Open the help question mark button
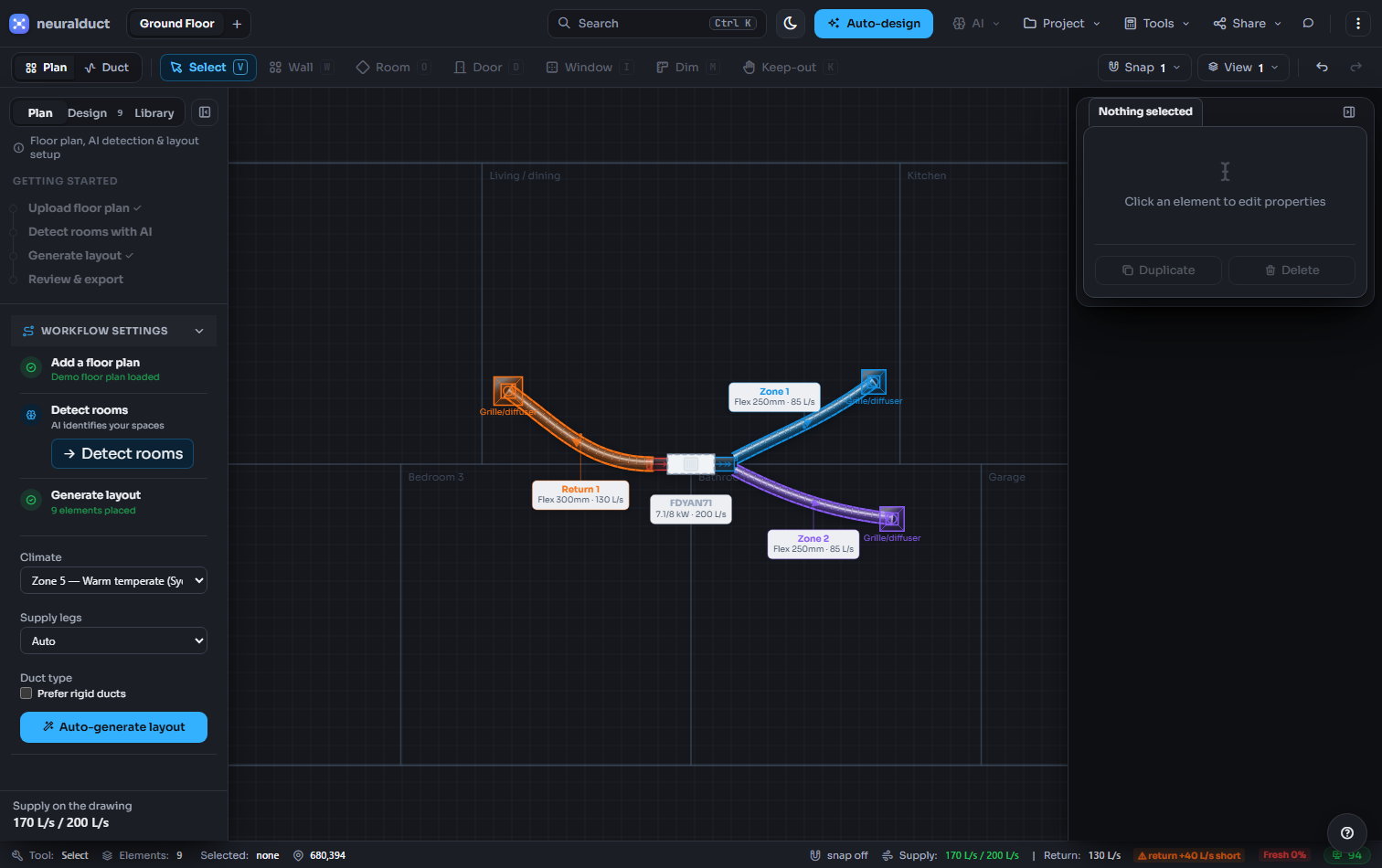Image resolution: width=1382 pixels, height=868 pixels. click(x=1346, y=832)
